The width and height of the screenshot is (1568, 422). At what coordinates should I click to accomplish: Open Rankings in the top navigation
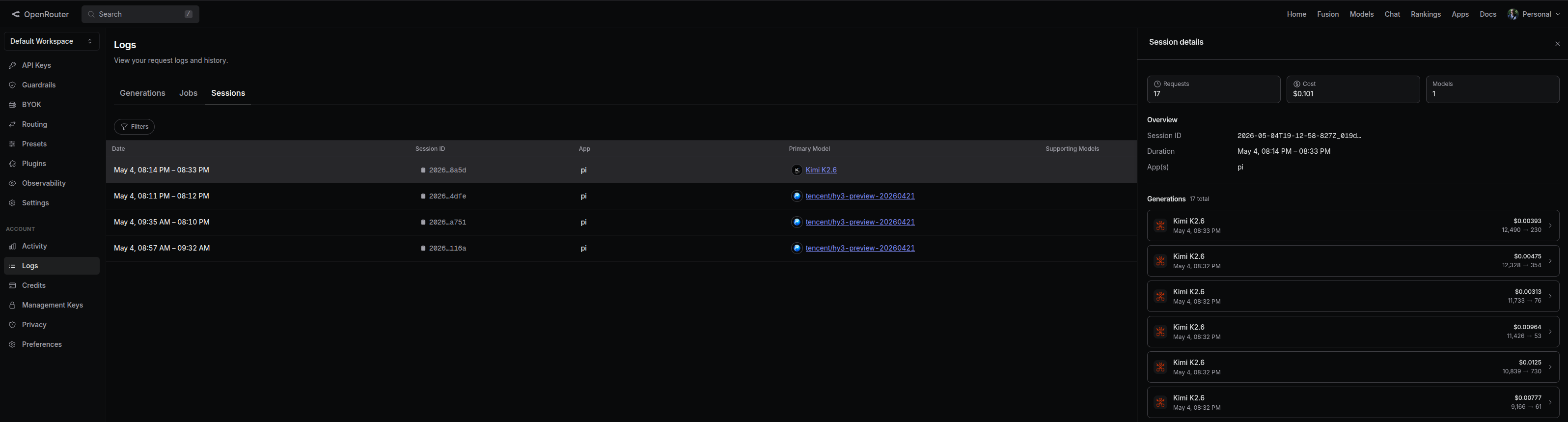point(1425,14)
